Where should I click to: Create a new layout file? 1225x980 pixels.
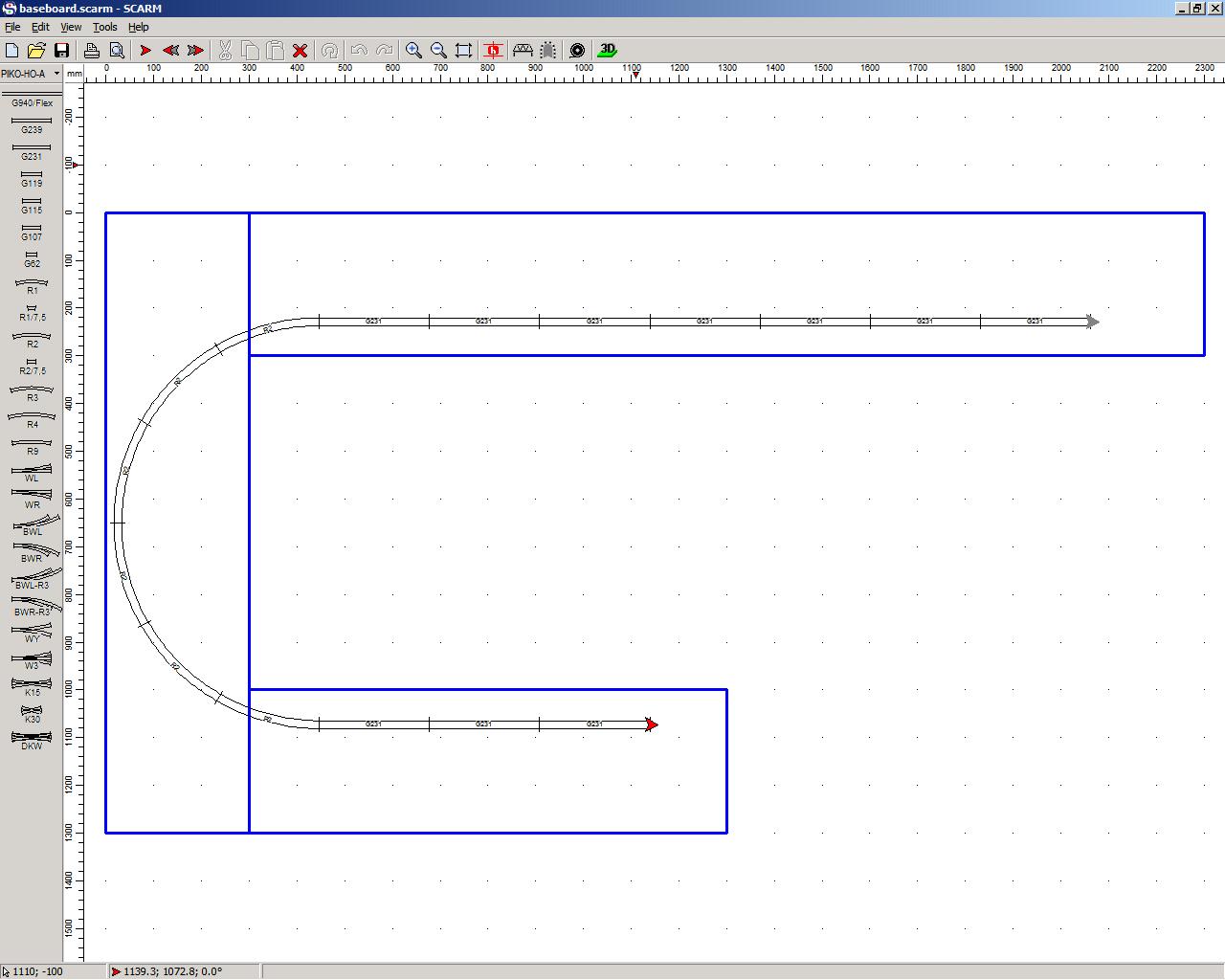tap(12, 50)
